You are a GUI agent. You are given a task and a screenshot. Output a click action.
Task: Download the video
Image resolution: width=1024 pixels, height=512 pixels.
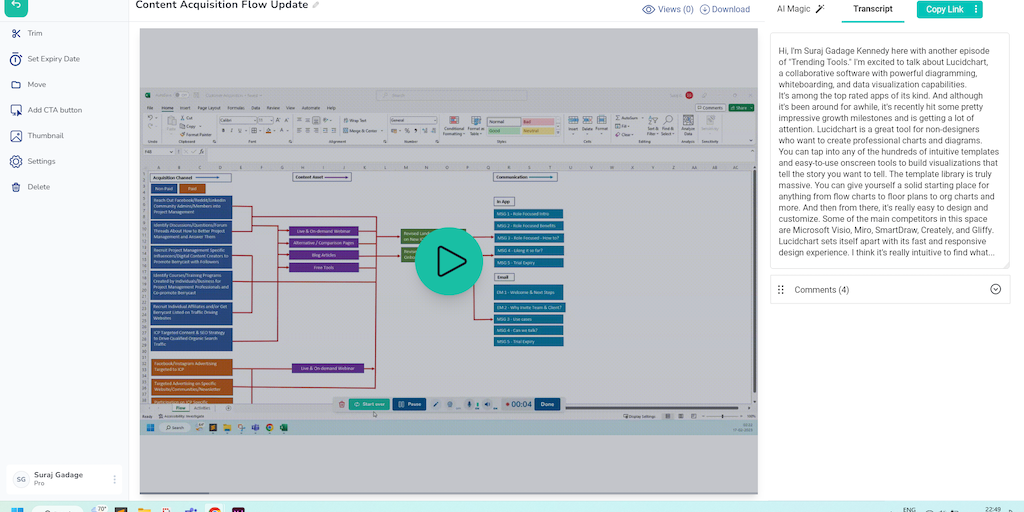[x=725, y=9]
